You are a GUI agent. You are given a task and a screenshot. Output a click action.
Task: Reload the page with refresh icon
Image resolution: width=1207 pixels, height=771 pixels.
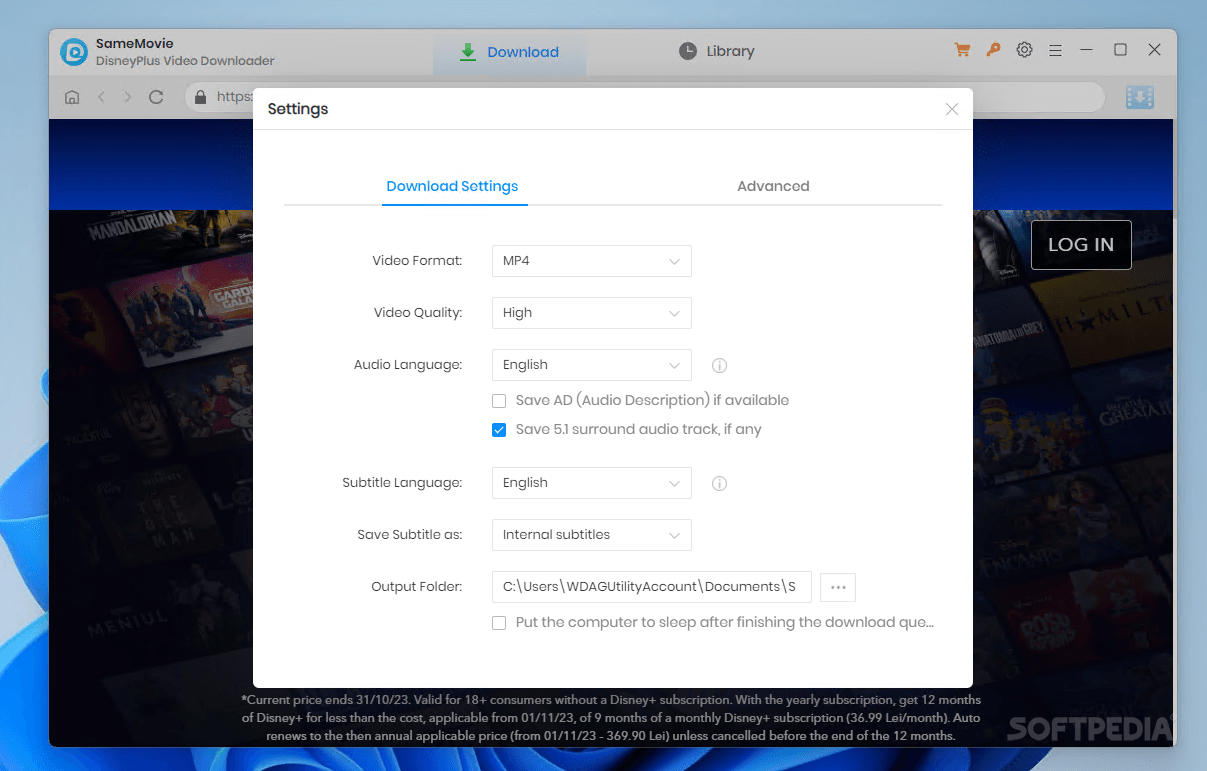tap(156, 97)
